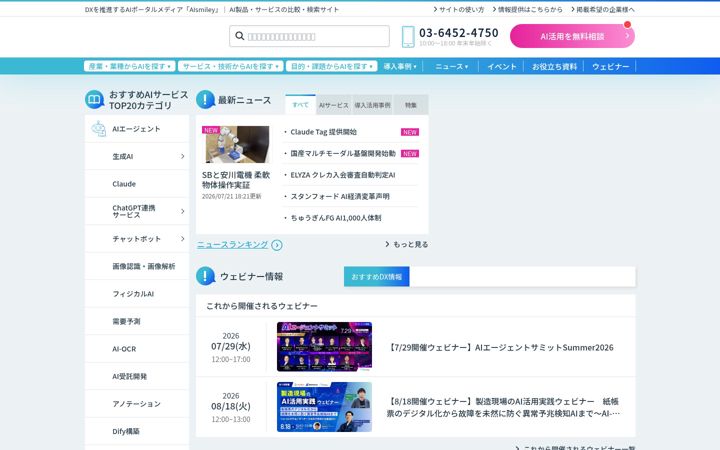Open the ニュースランキング link
The height and width of the screenshot is (450, 720).
pos(232,245)
